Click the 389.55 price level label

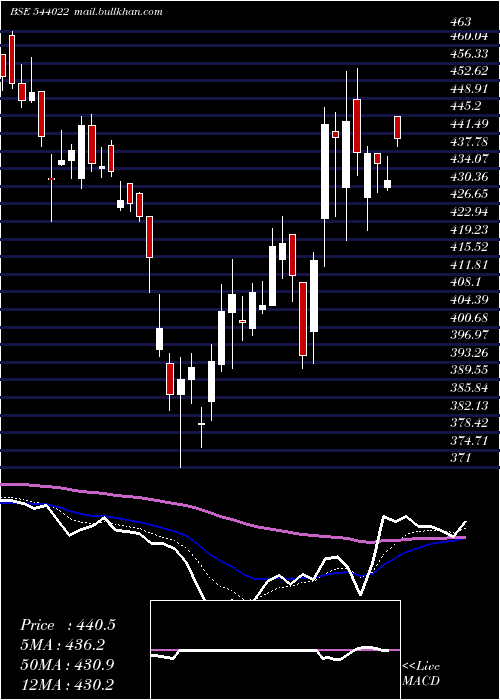point(469,369)
